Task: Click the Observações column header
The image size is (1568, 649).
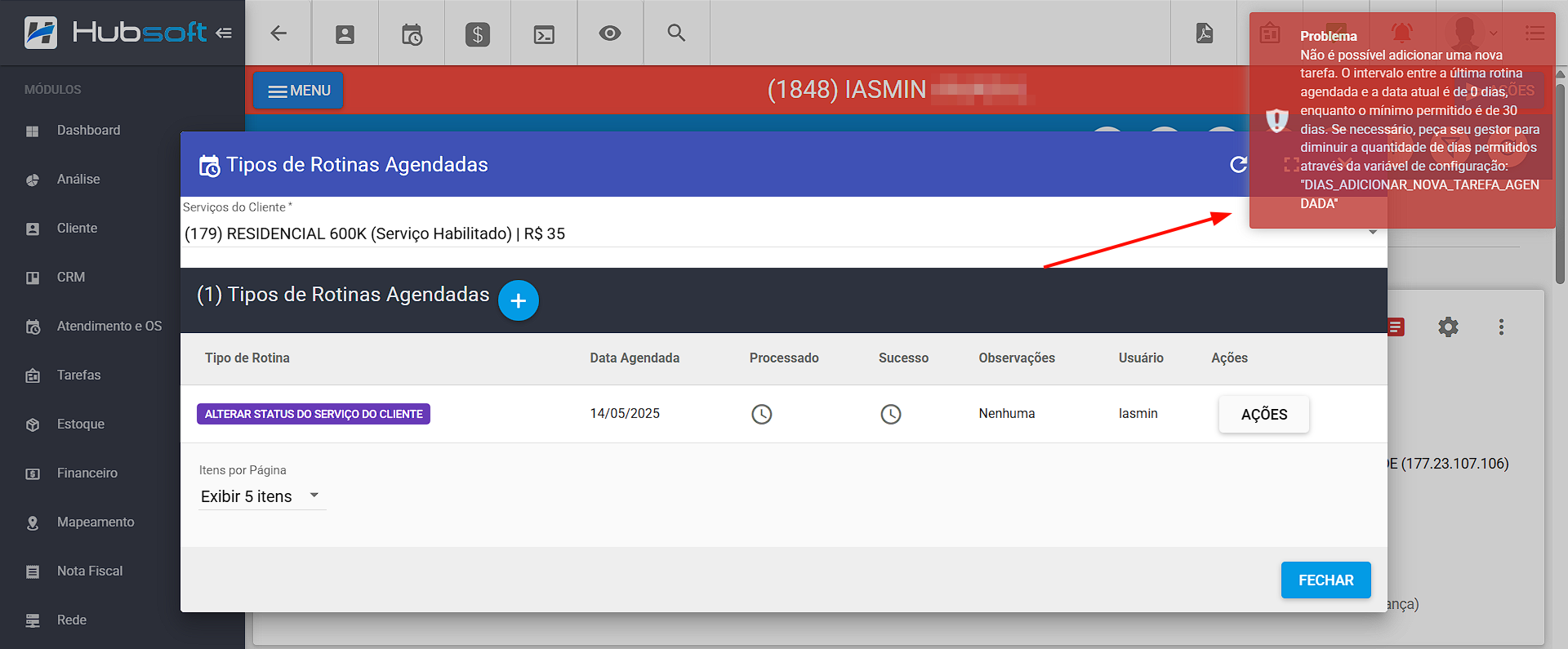Action: (x=1017, y=358)
